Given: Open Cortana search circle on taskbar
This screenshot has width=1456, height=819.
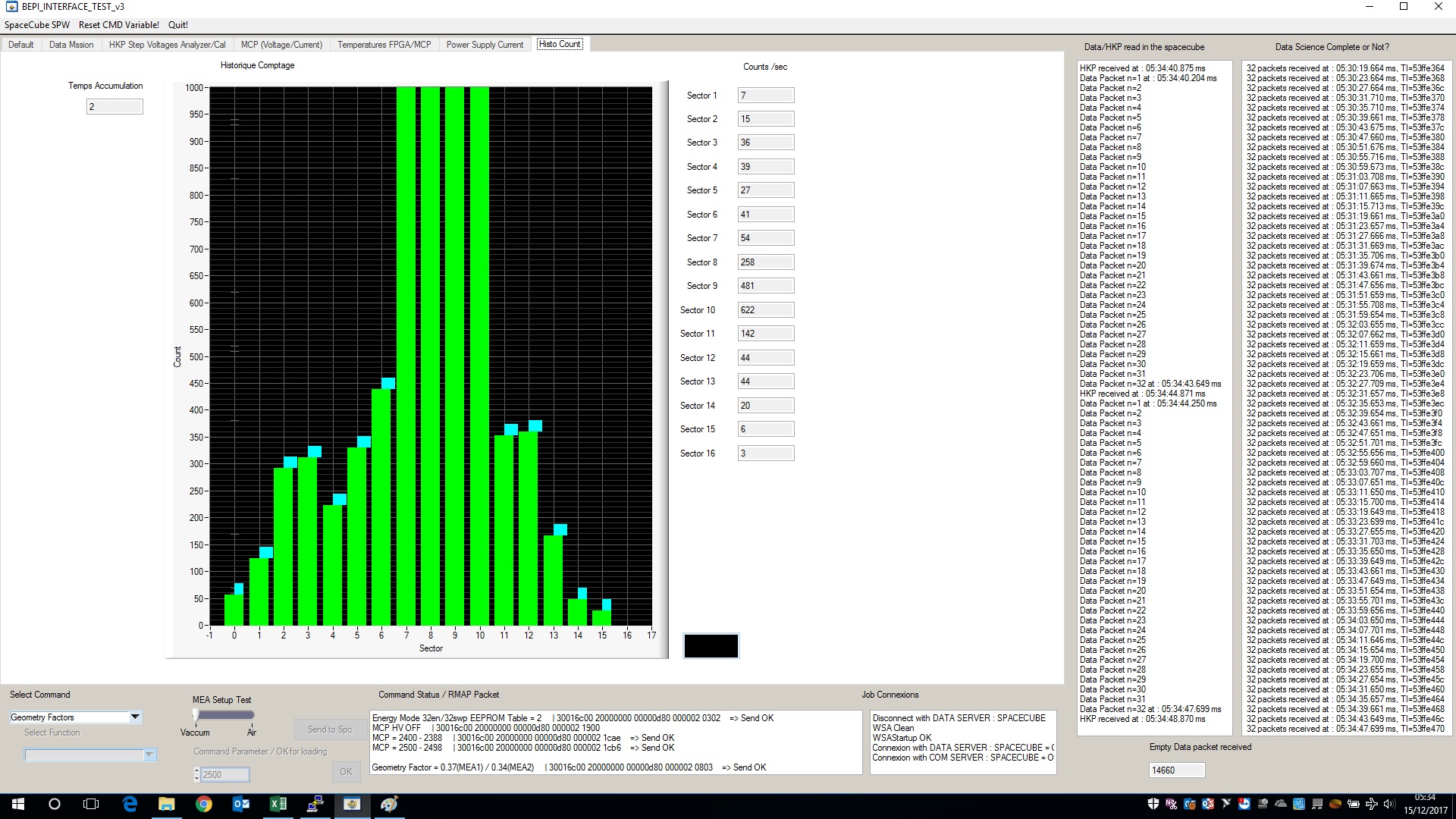Looking at the screenshot, I should (x=55, y=804).
